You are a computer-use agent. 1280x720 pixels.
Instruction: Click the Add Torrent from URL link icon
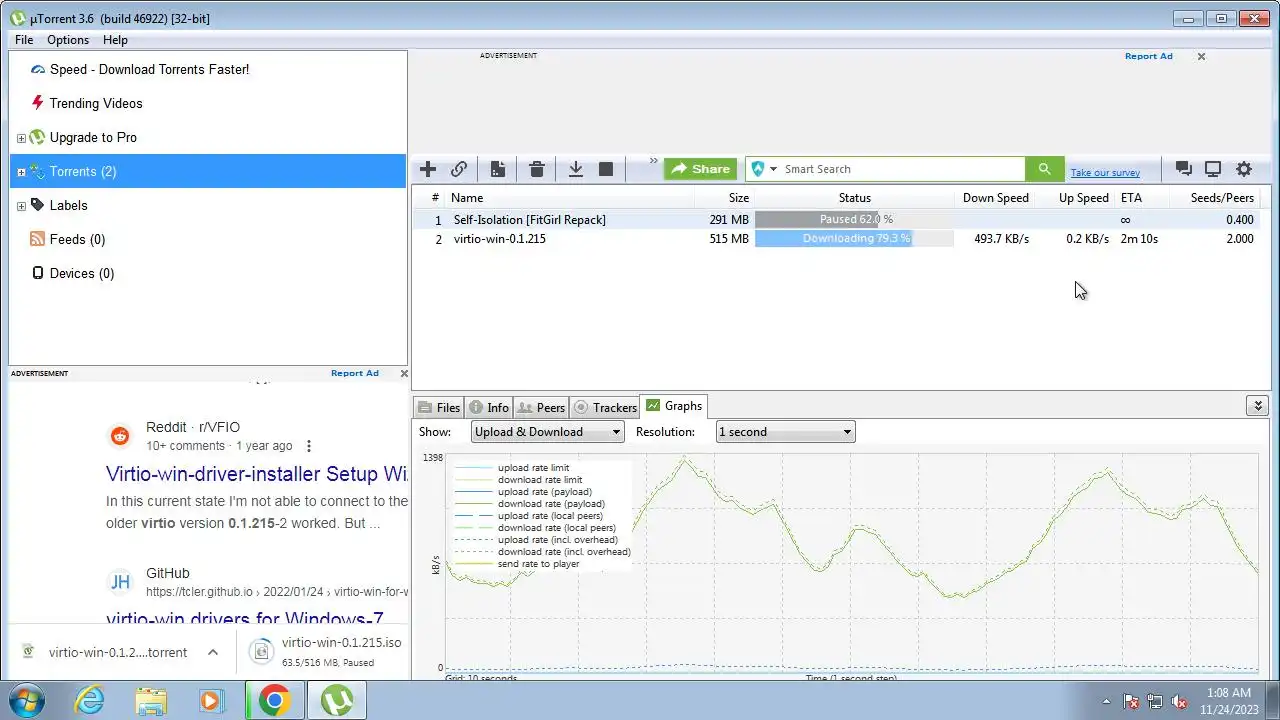[459, 169]
